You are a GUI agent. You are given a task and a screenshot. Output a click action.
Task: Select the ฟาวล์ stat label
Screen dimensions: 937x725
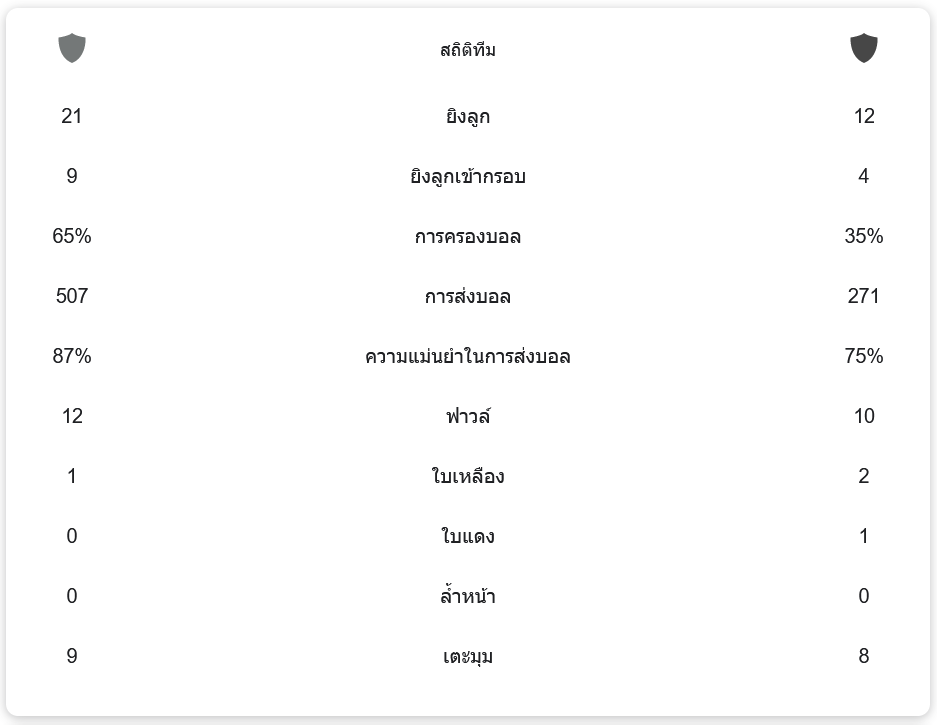(468, 416)
